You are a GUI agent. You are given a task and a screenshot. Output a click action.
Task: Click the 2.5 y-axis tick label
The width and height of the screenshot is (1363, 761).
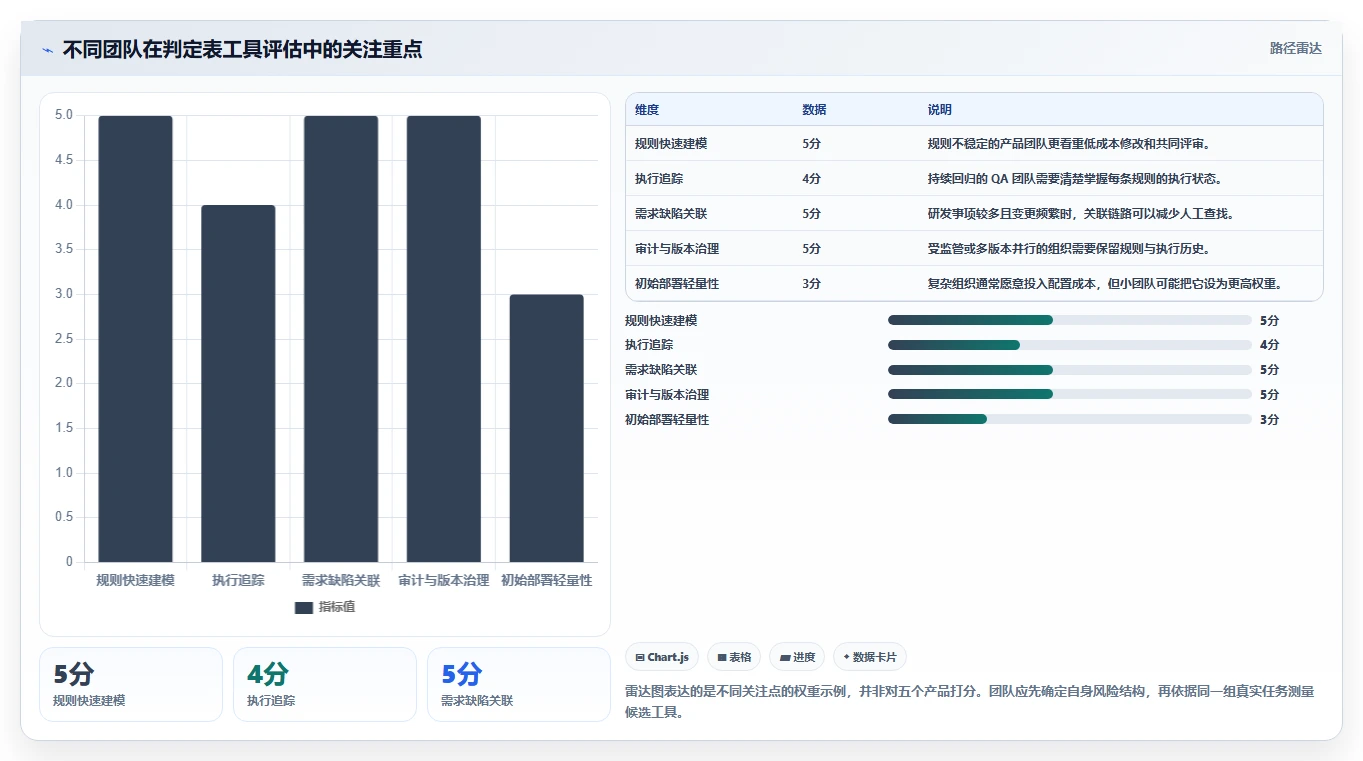pos(63,339)
